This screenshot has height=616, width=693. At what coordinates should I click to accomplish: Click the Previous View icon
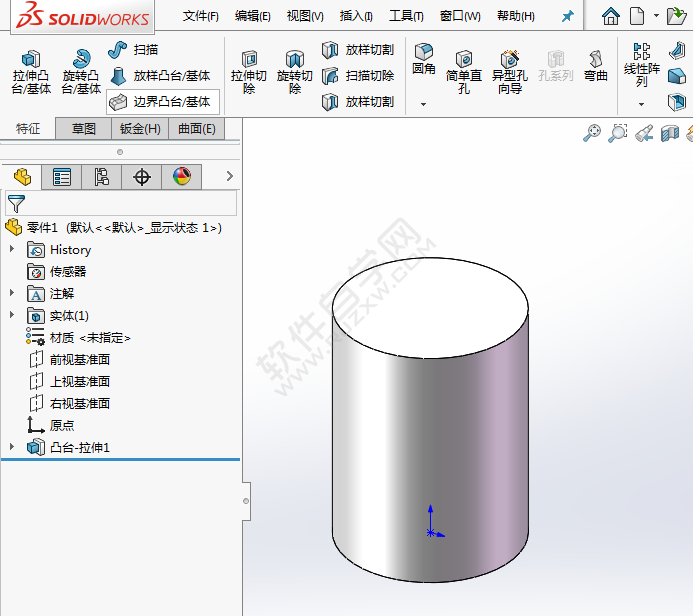[644, 133]
